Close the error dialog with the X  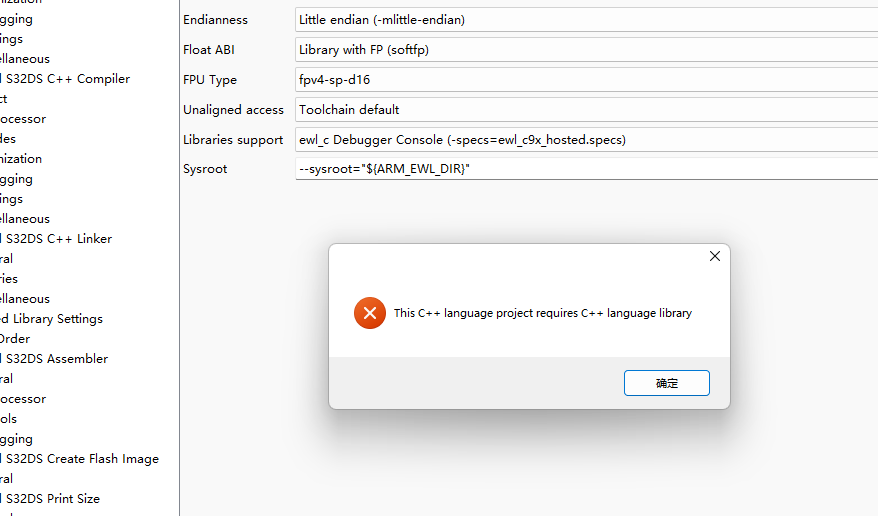point(714,256)
